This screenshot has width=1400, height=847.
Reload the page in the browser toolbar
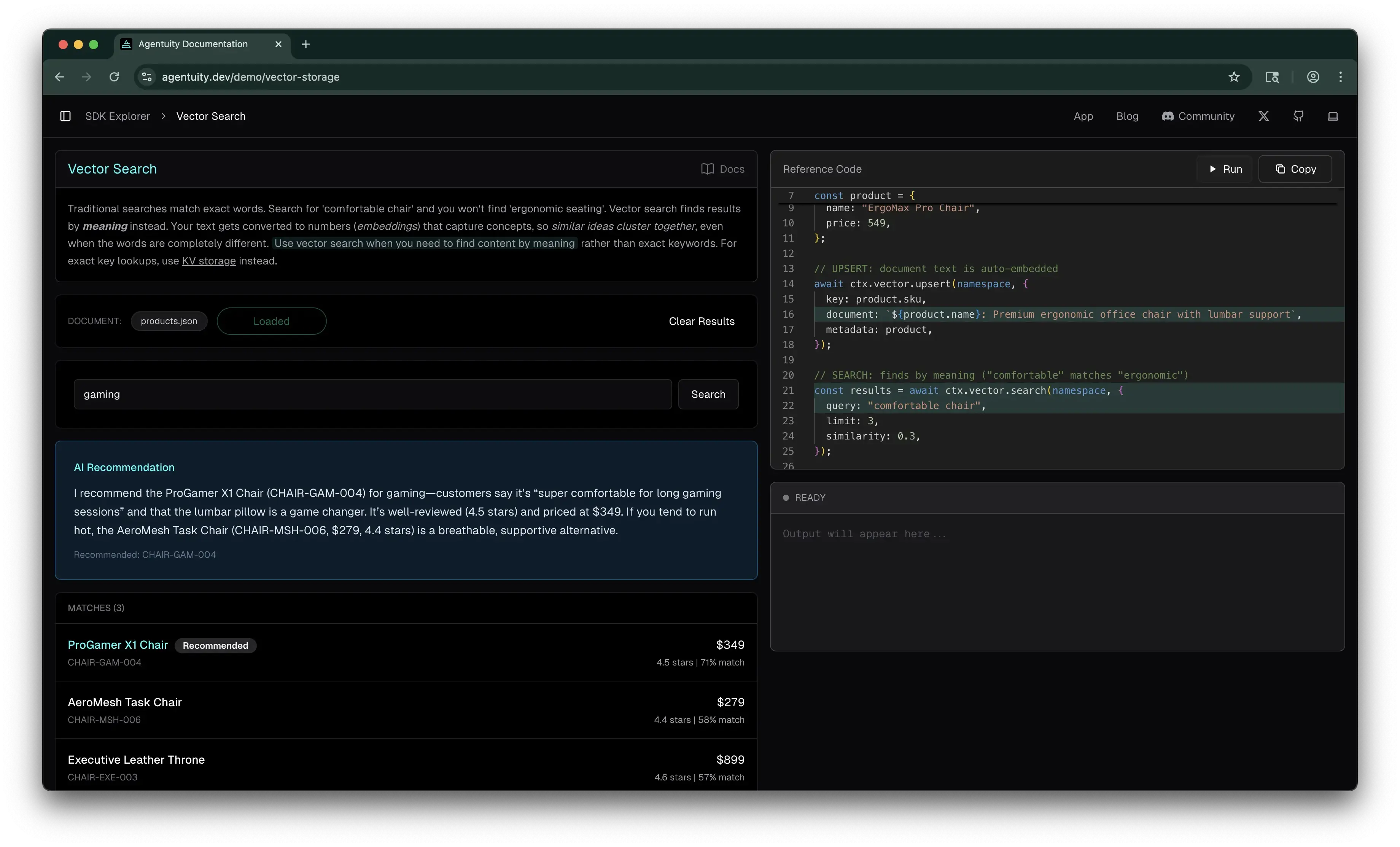point(114,77)
